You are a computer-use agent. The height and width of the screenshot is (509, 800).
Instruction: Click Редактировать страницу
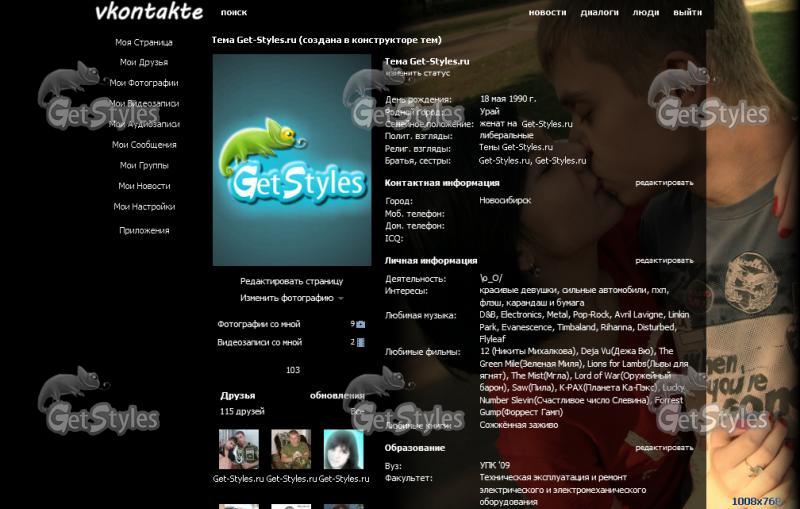click(291, 281)
